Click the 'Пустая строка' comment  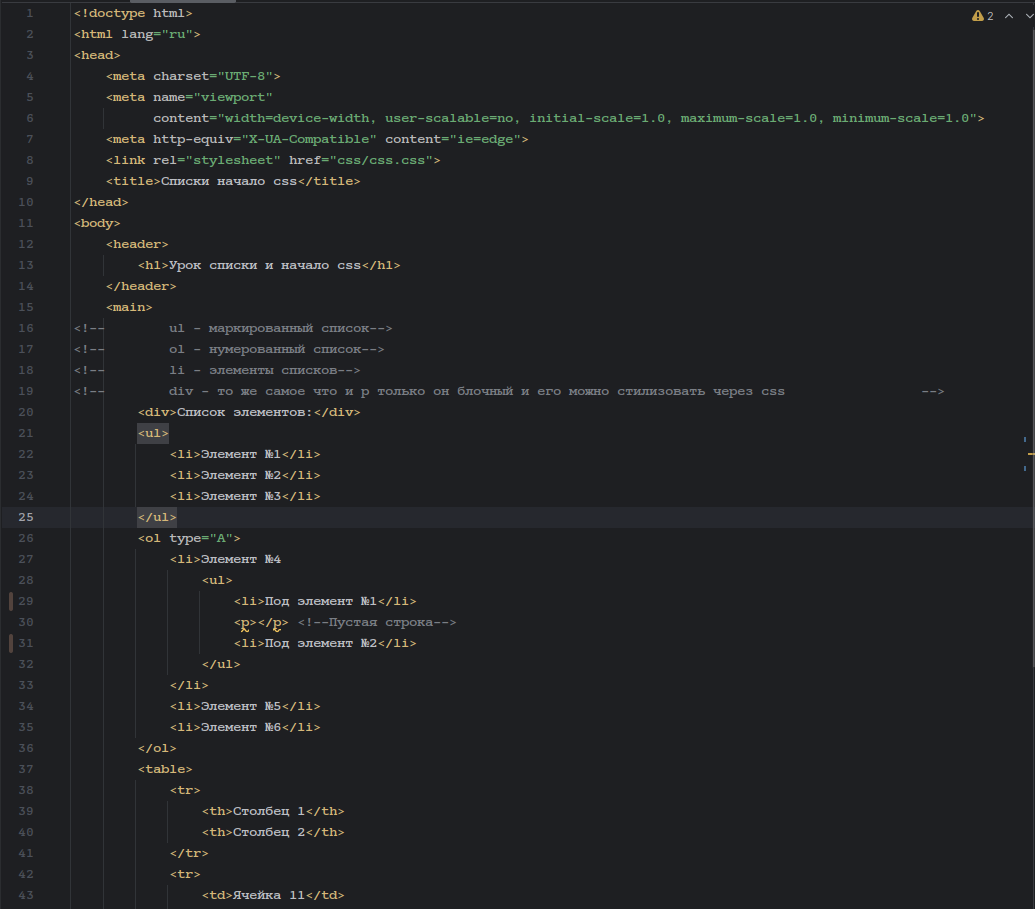pos(377,622)
